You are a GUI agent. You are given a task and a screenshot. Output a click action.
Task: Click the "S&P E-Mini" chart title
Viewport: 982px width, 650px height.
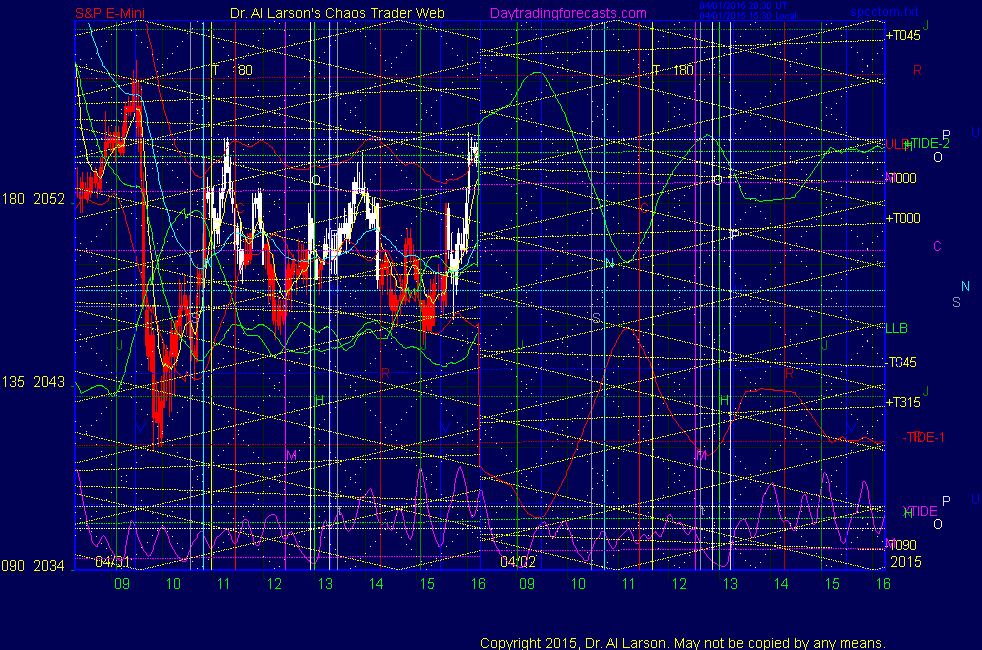pyautogui.click(x=110, y=13)
